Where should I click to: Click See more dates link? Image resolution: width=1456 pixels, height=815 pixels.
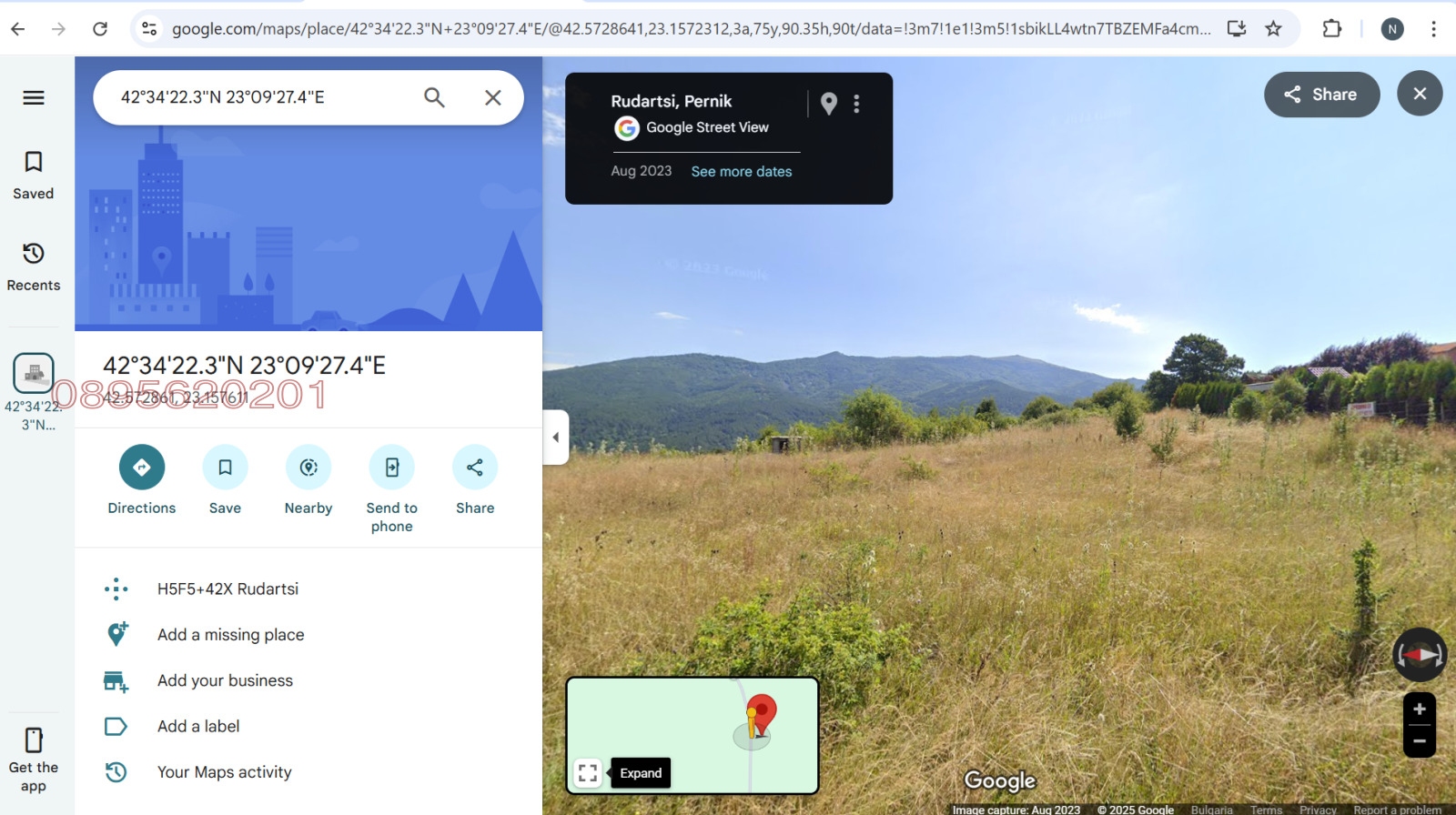coord(741,172)
